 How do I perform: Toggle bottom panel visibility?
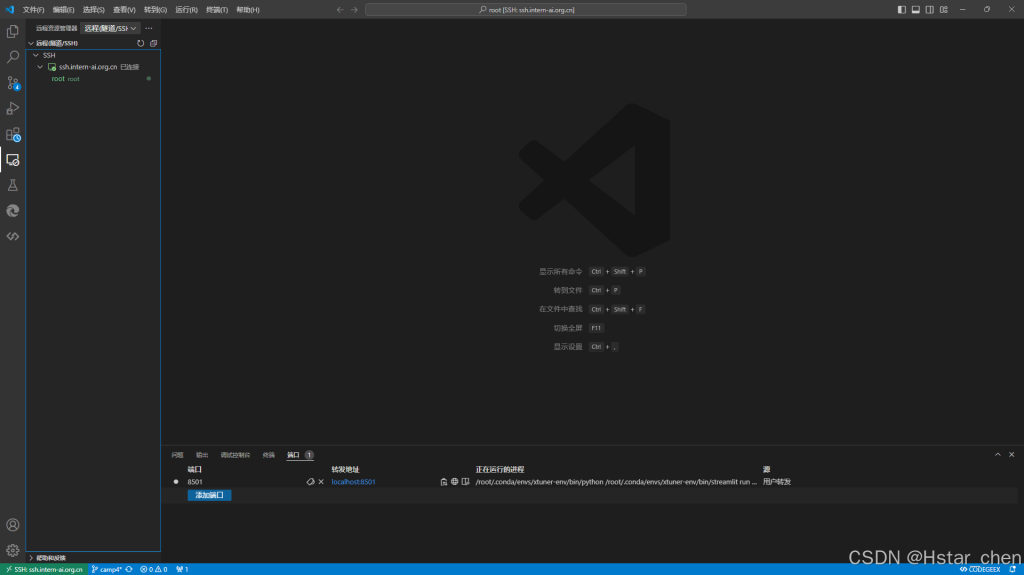916,10
